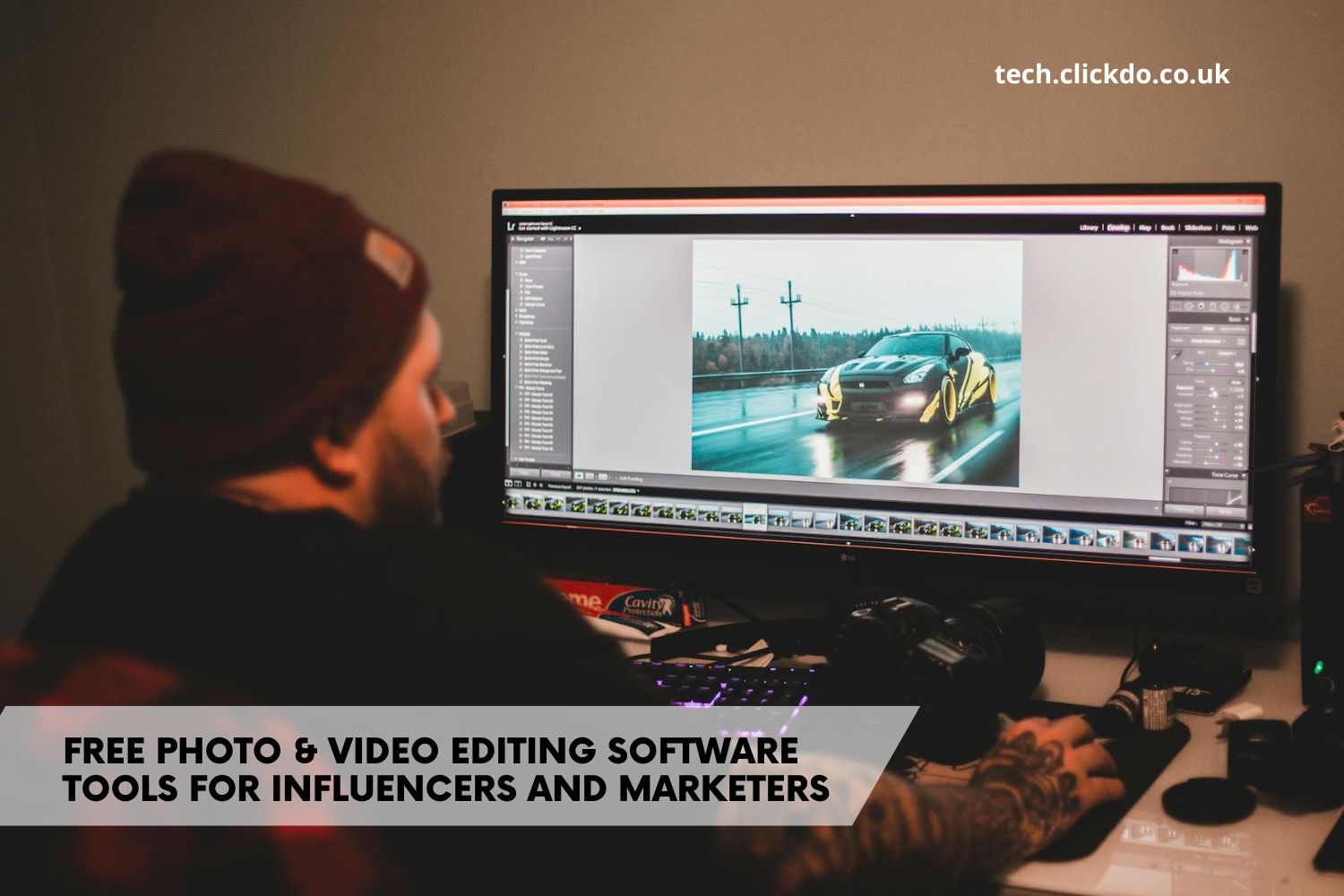
Task: Select the Graduated Filter tool
Action: pos(1212,306)
